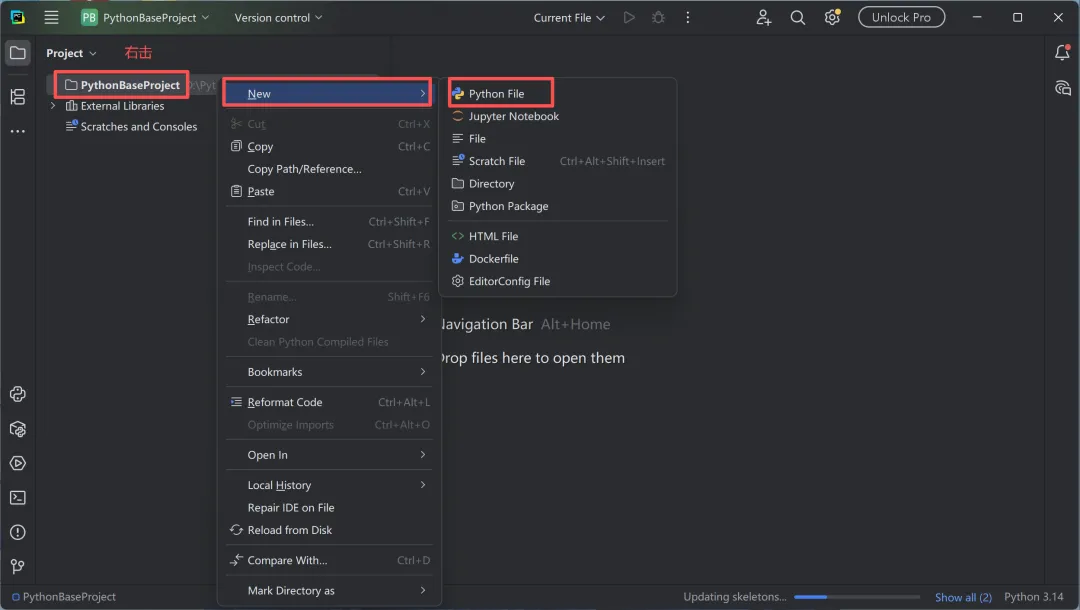Open the Code With Me add-user icon

tap(763, 18)
